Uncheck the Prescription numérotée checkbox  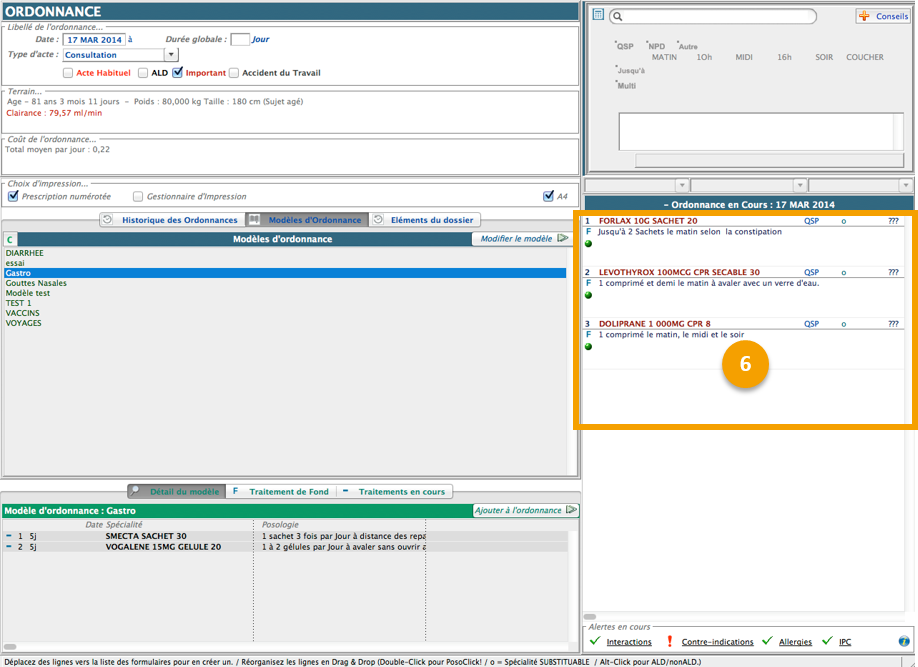(x=13, y=196)
